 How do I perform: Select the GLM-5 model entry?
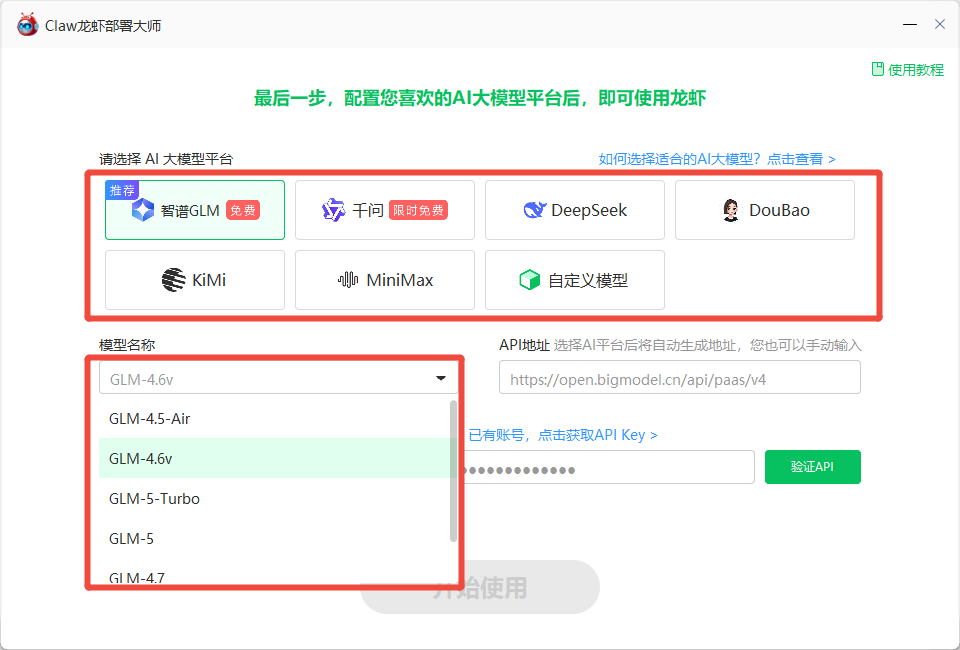276,539
